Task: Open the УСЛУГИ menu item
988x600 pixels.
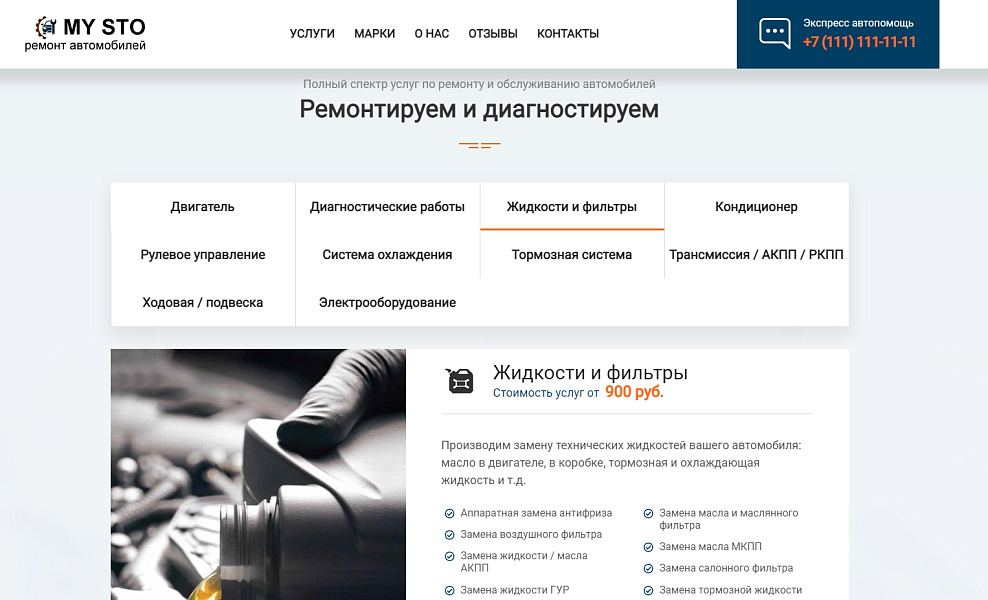Action: 311,33
